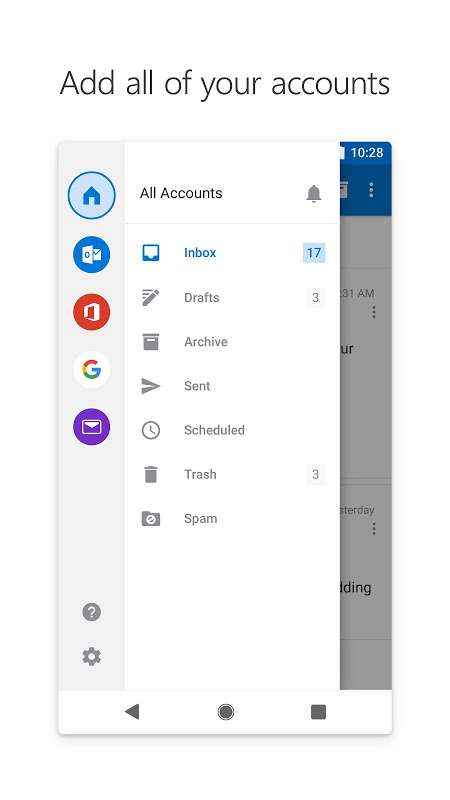Click the Trash bin icon
This screenshot has width=450, height=800.
(x=151, y=474)
